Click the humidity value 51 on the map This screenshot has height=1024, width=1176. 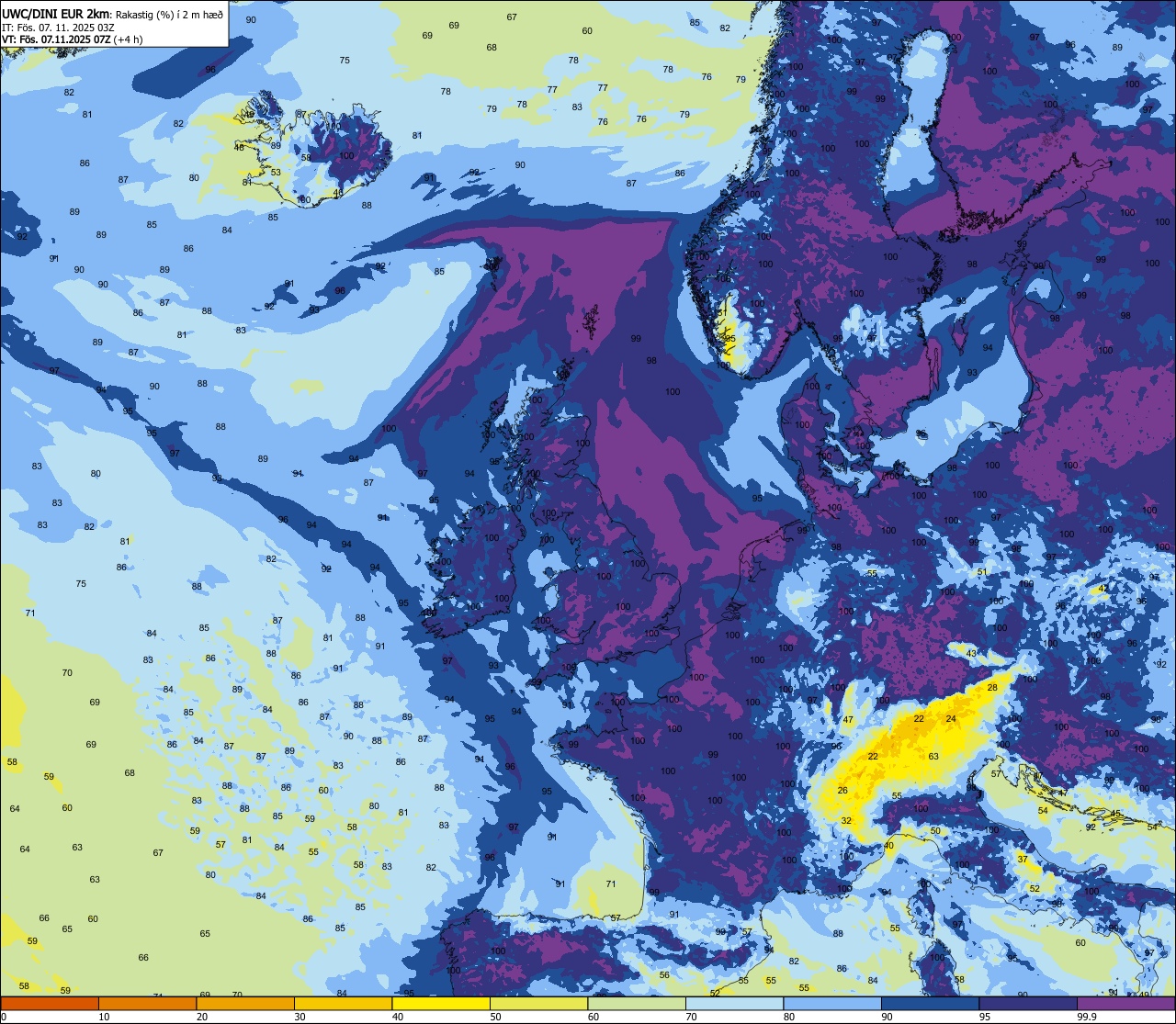(x=981, y=572)
